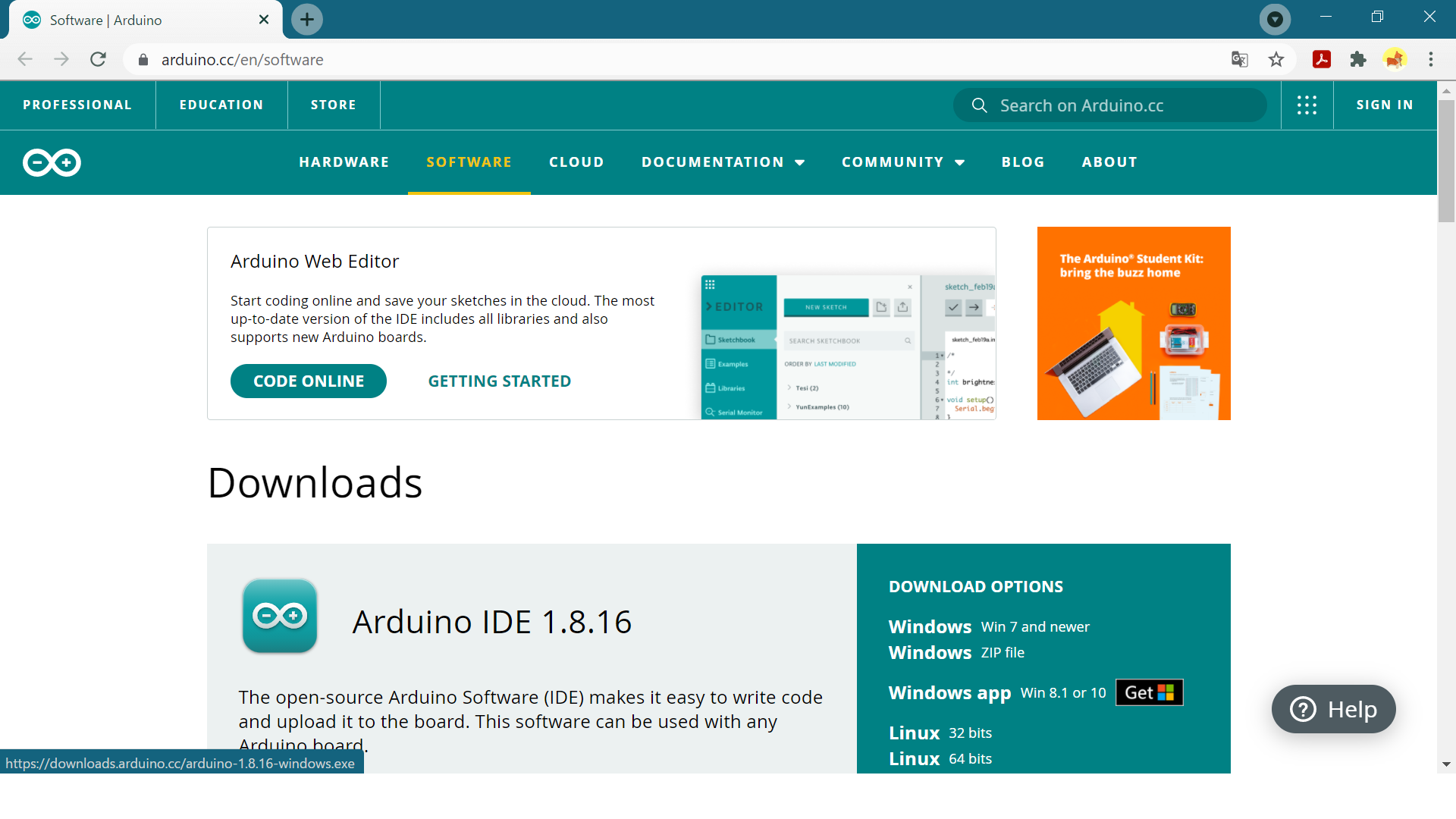
Task: Bookmark this page with the star icon
Action: tap(1276, 60)
